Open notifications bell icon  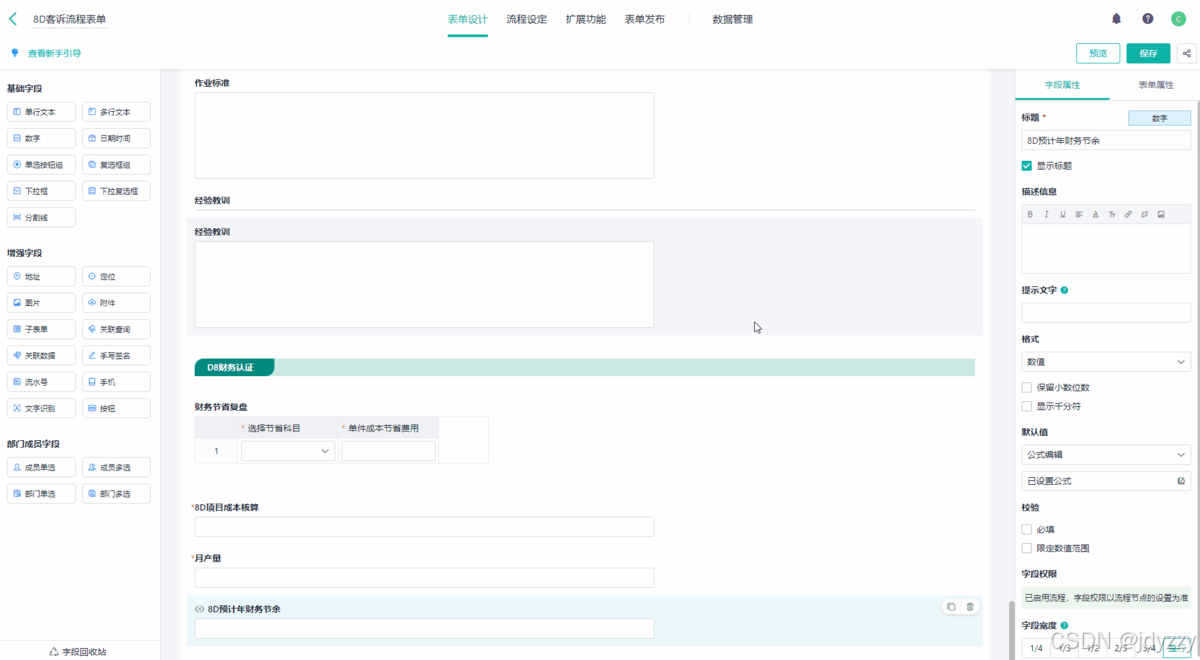(x=1117, y=19)
